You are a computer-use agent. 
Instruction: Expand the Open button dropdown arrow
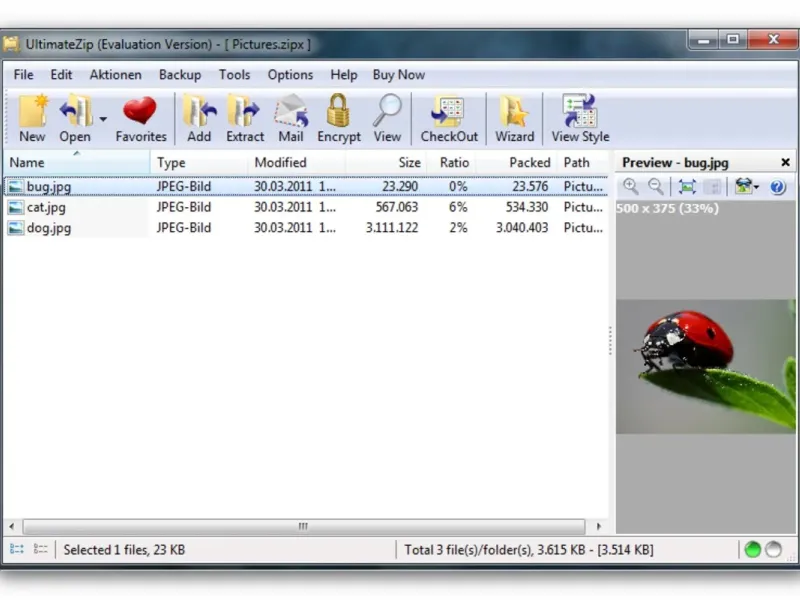pos(103,119)
